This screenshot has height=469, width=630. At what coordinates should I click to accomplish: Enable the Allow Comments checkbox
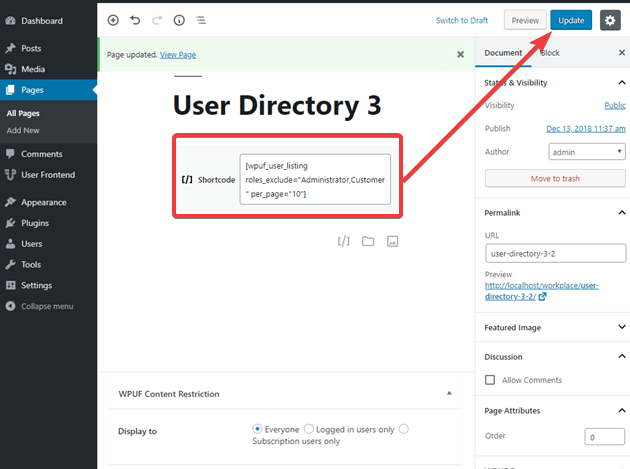click(x=490, y=380)
